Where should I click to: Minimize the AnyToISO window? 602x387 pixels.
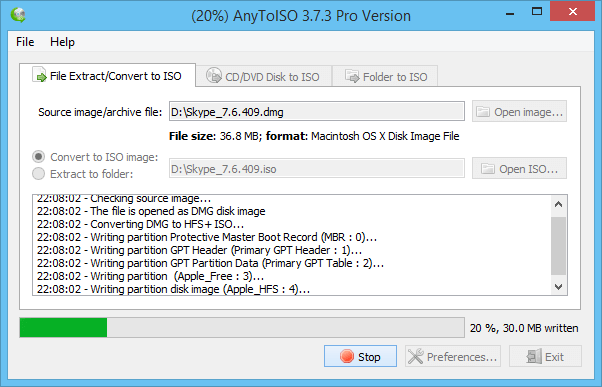[x=510, y=14]
